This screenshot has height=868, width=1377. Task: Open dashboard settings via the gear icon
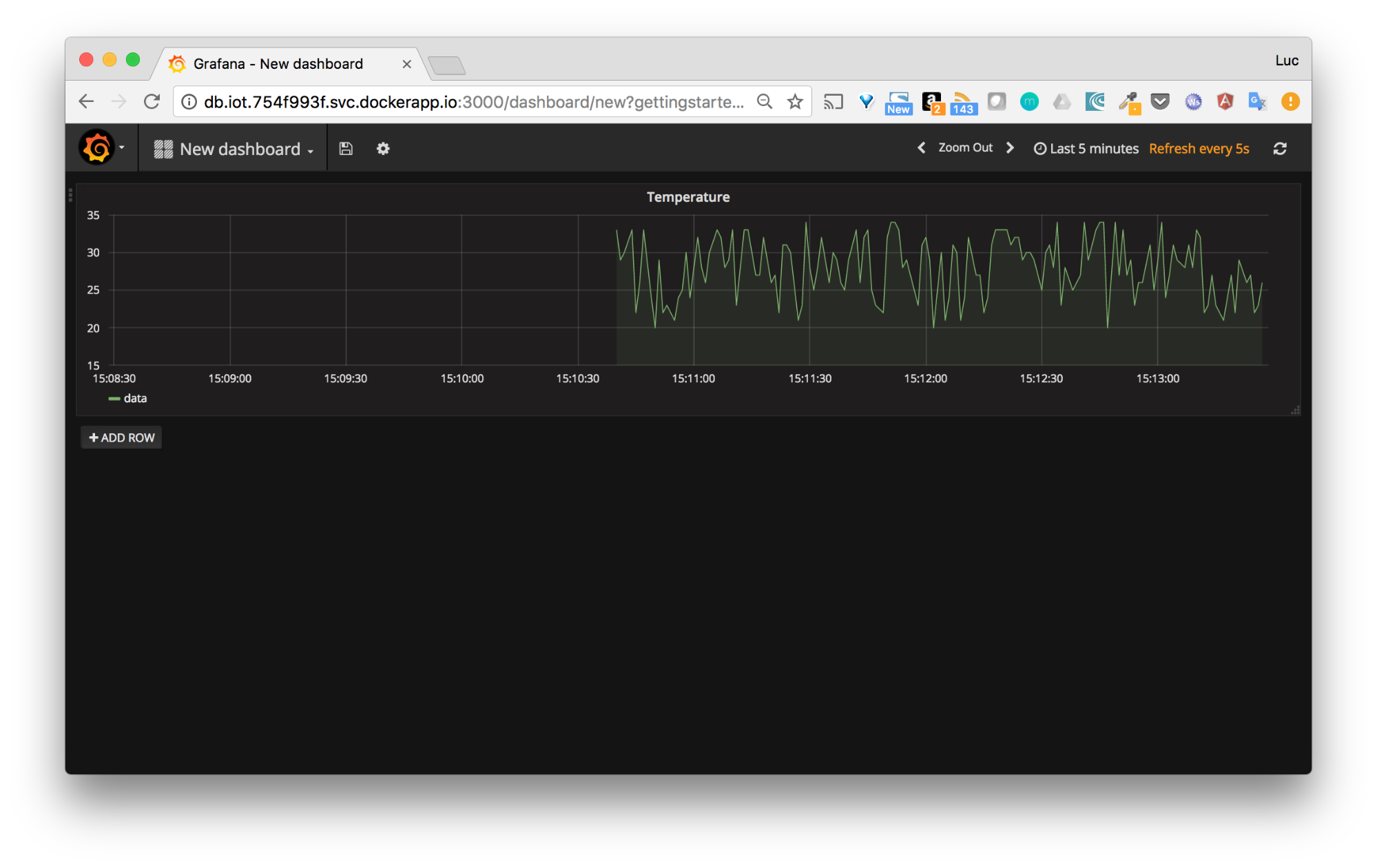383,148
